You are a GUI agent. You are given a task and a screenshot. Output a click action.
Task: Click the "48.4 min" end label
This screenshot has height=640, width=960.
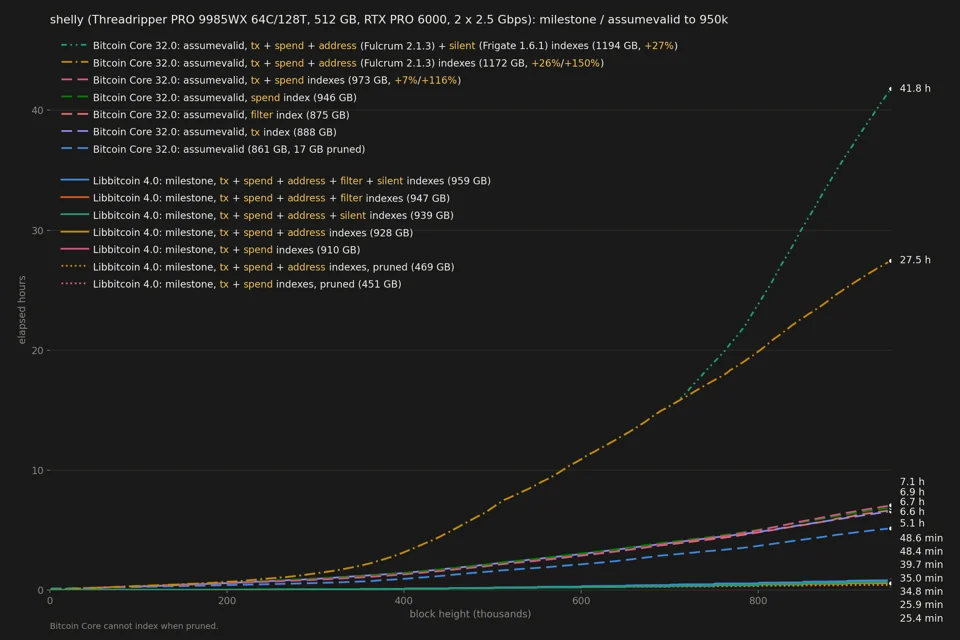click(x=921, y=551)
